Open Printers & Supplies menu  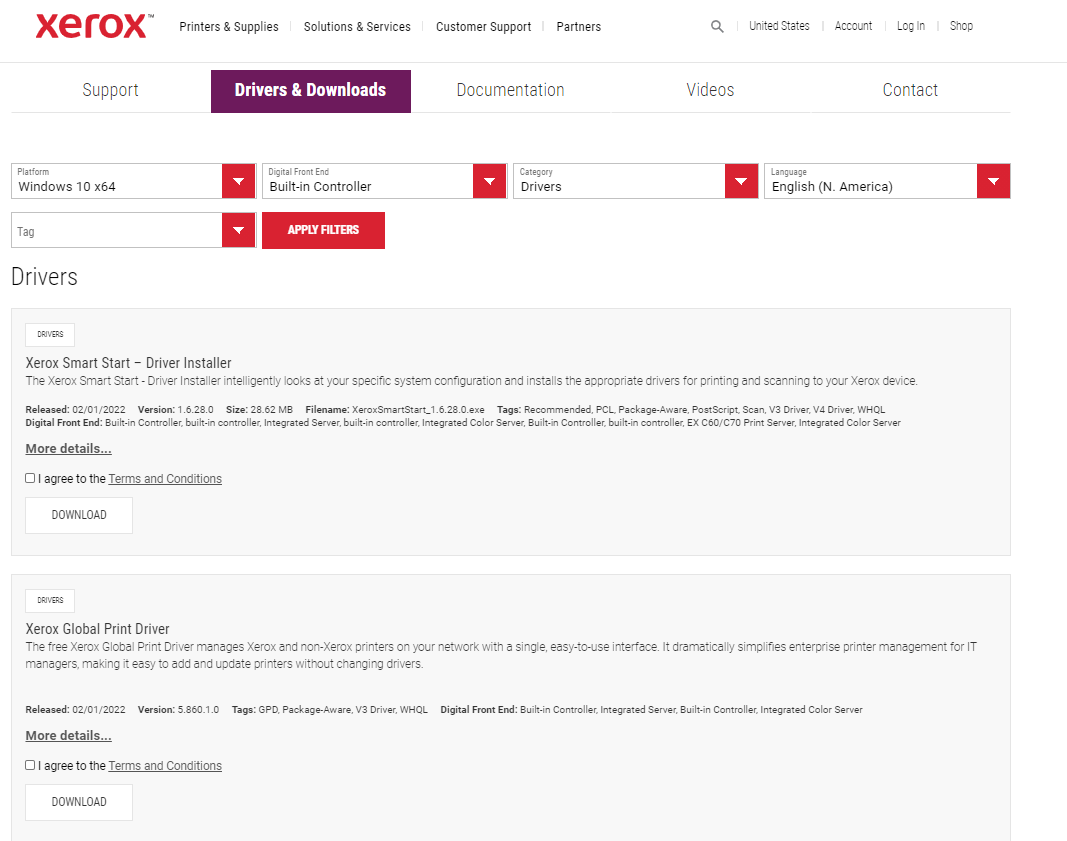point(229,27)
